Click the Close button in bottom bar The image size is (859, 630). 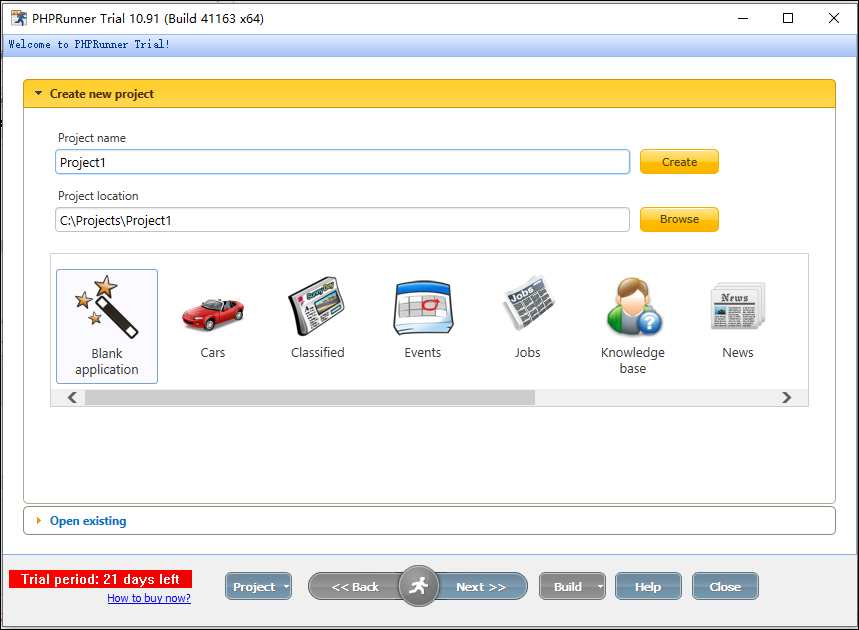coord(725,586)
